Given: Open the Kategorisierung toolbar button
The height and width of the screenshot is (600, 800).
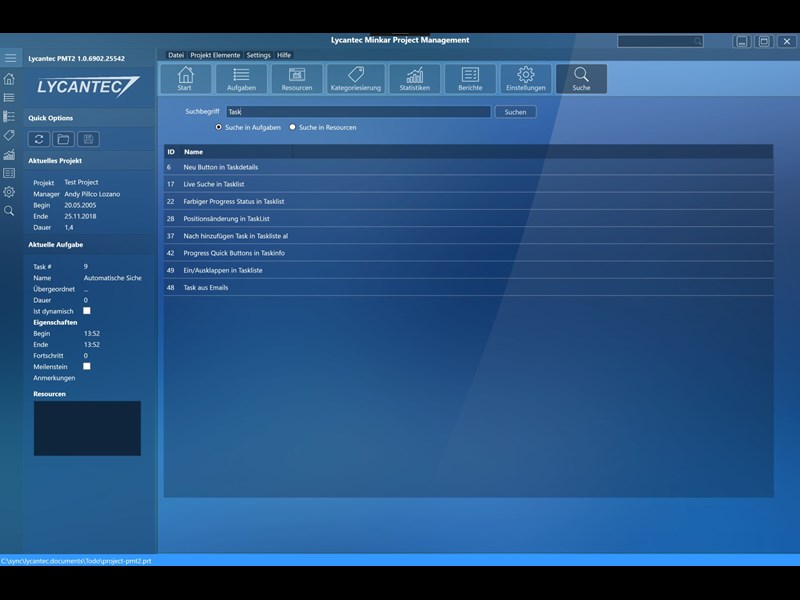Looking at the screenshot, I should point(356,79).
